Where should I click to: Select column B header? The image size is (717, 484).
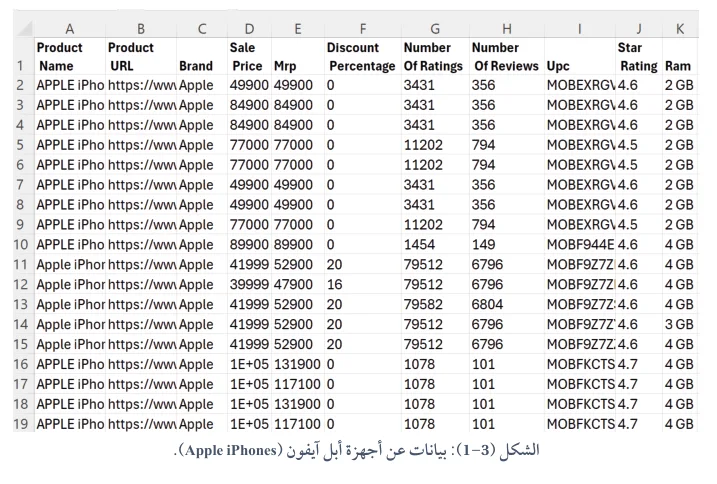tap(141, 29)
